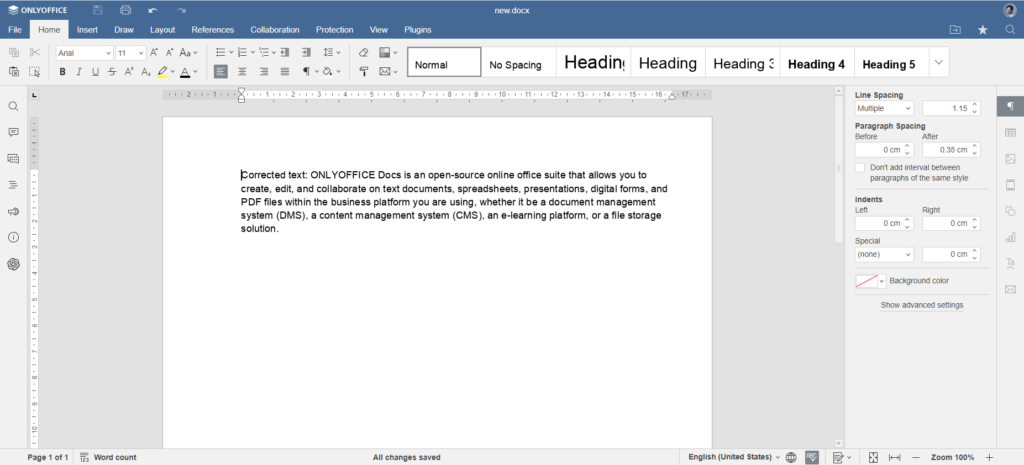Apply strikethrough formatting icon
The width and height of the screenshot is (1024, 465).
pyautogui.click(x=112, y=72)
